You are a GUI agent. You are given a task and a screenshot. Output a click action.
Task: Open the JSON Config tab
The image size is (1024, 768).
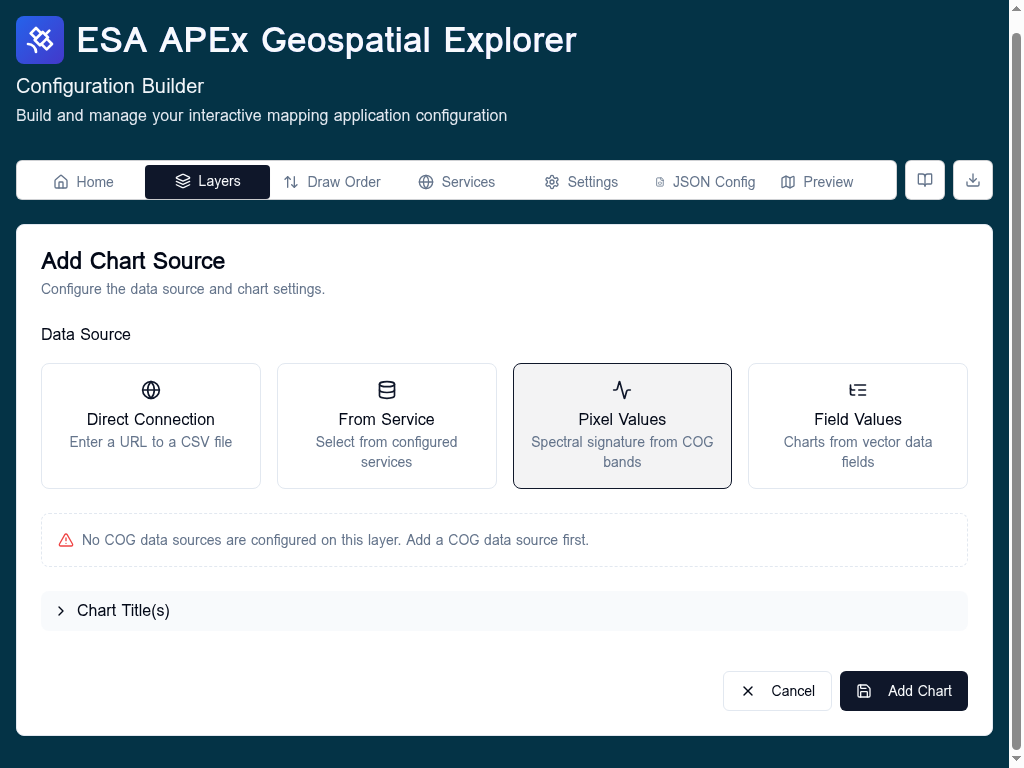pos(705,182)
